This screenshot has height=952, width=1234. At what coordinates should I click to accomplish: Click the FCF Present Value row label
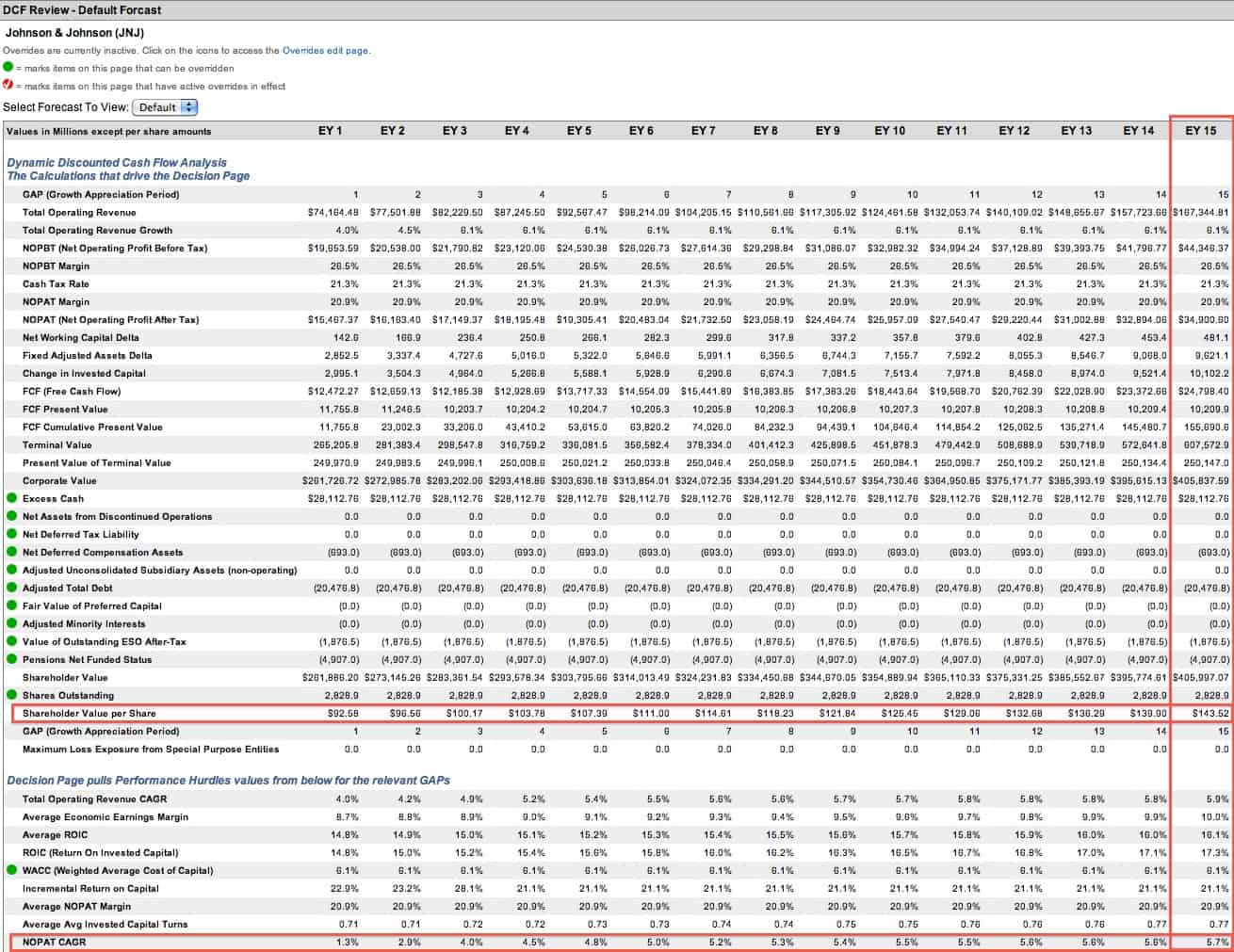coord(65,409)
